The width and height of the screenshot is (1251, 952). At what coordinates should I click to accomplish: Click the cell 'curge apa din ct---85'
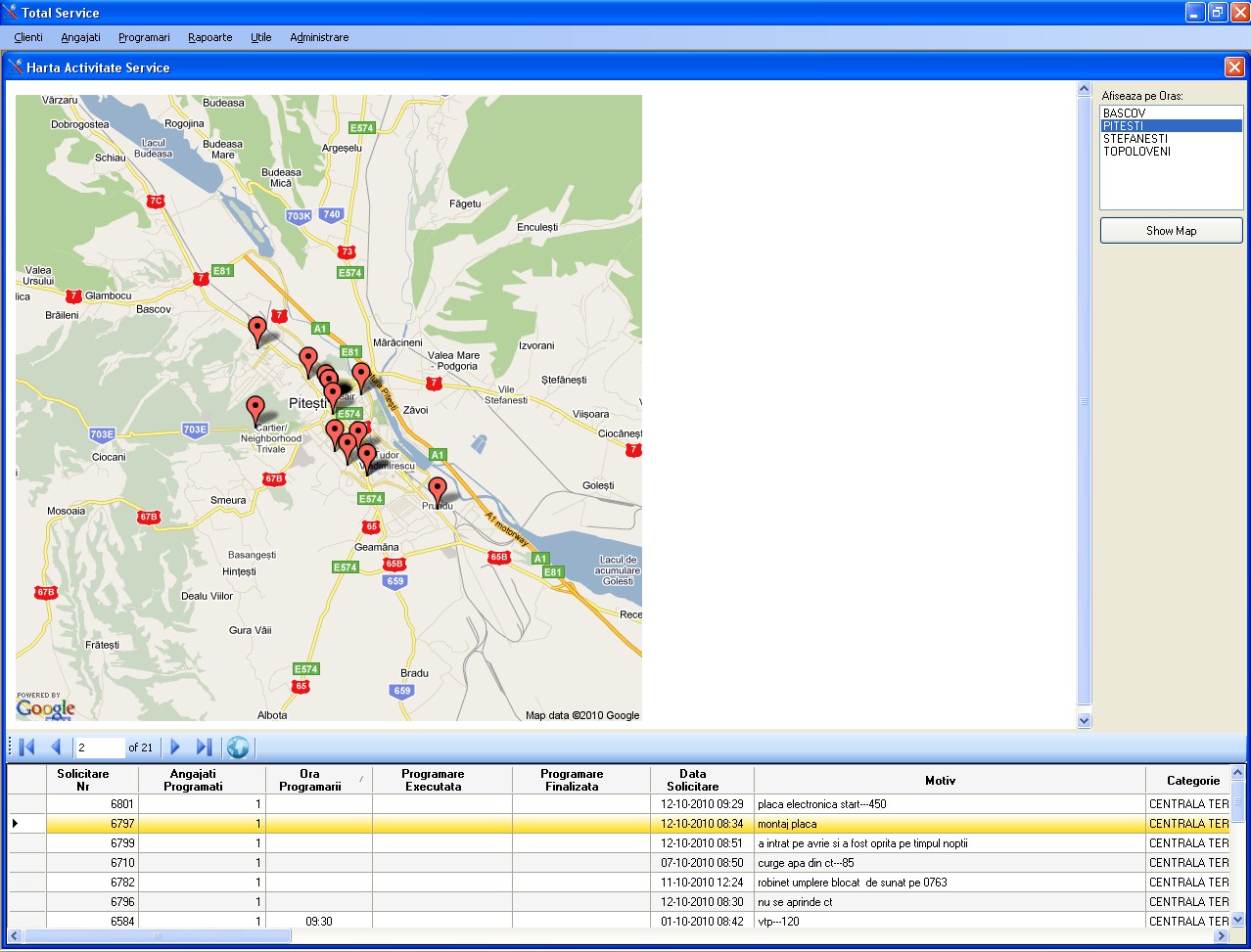click(950, 863)
